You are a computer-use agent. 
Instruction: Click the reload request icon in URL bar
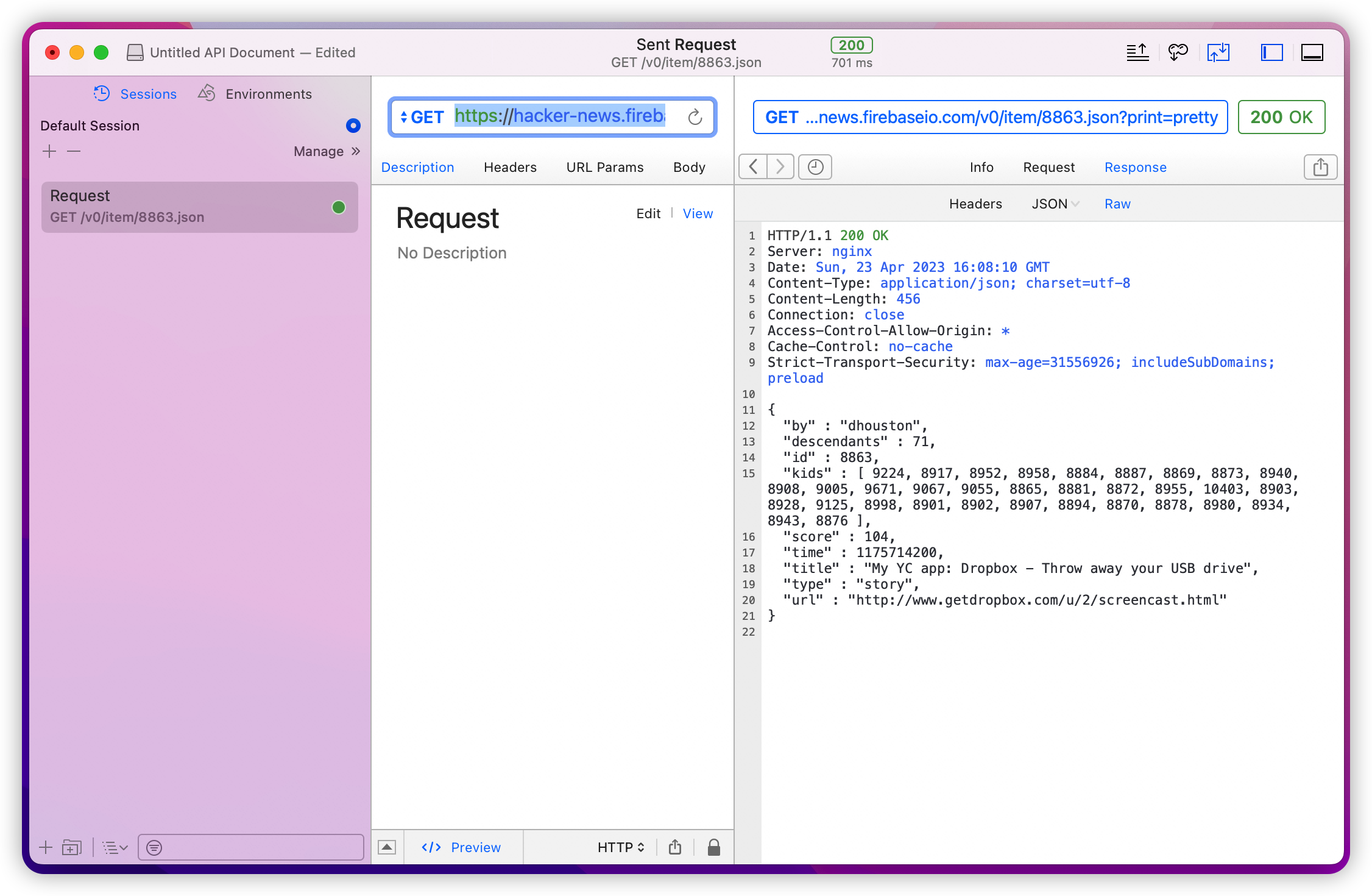pyautogui.click(x=695, y=117)
